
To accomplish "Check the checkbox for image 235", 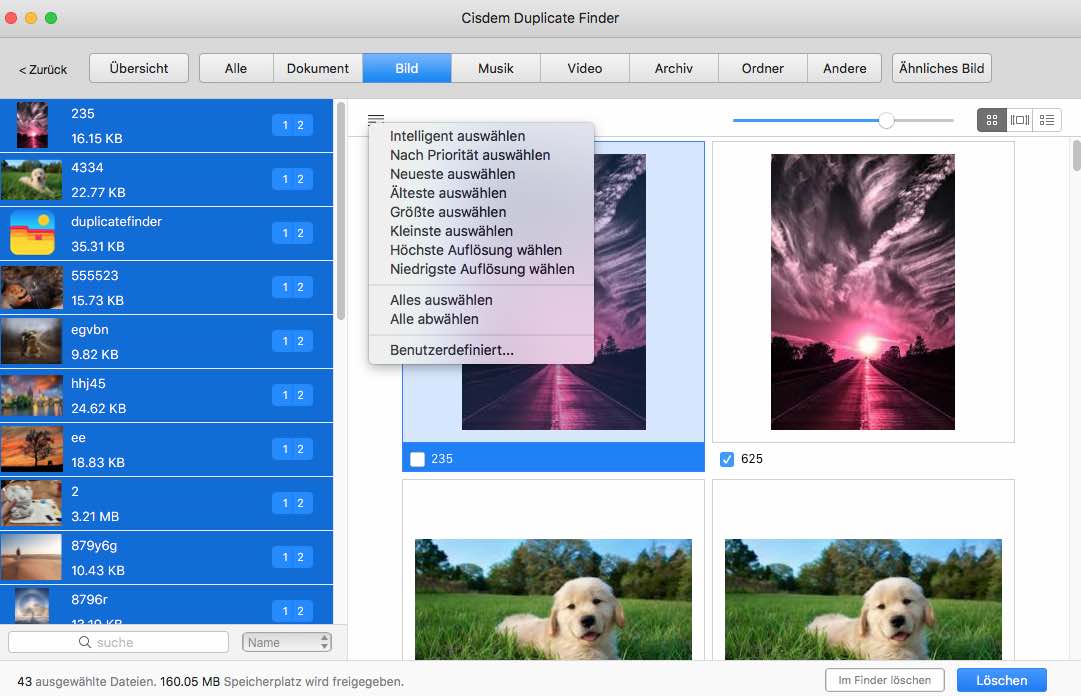I will click(x=418, y=459).
